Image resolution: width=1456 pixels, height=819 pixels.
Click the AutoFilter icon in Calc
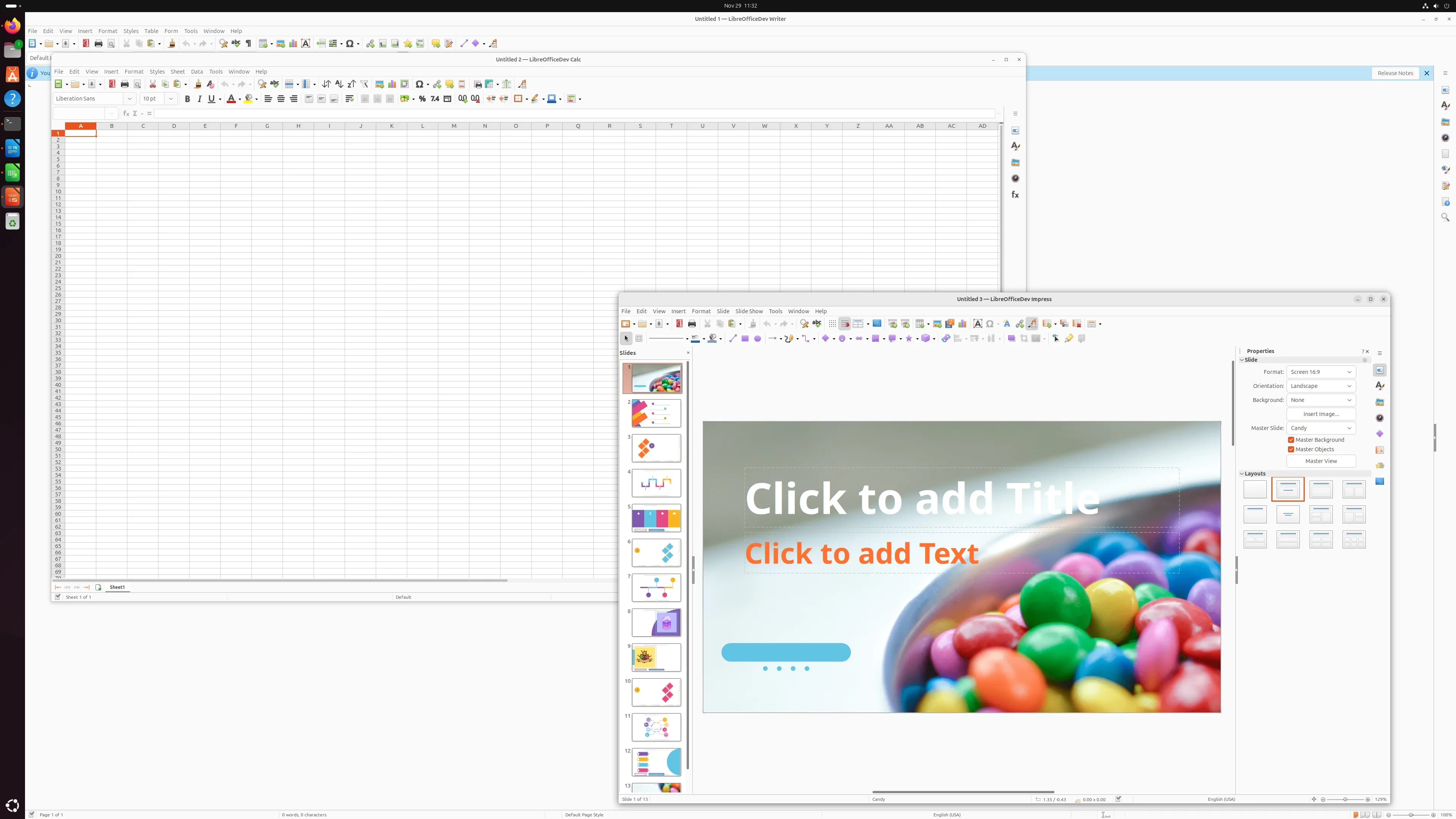(x=364, y=84)
